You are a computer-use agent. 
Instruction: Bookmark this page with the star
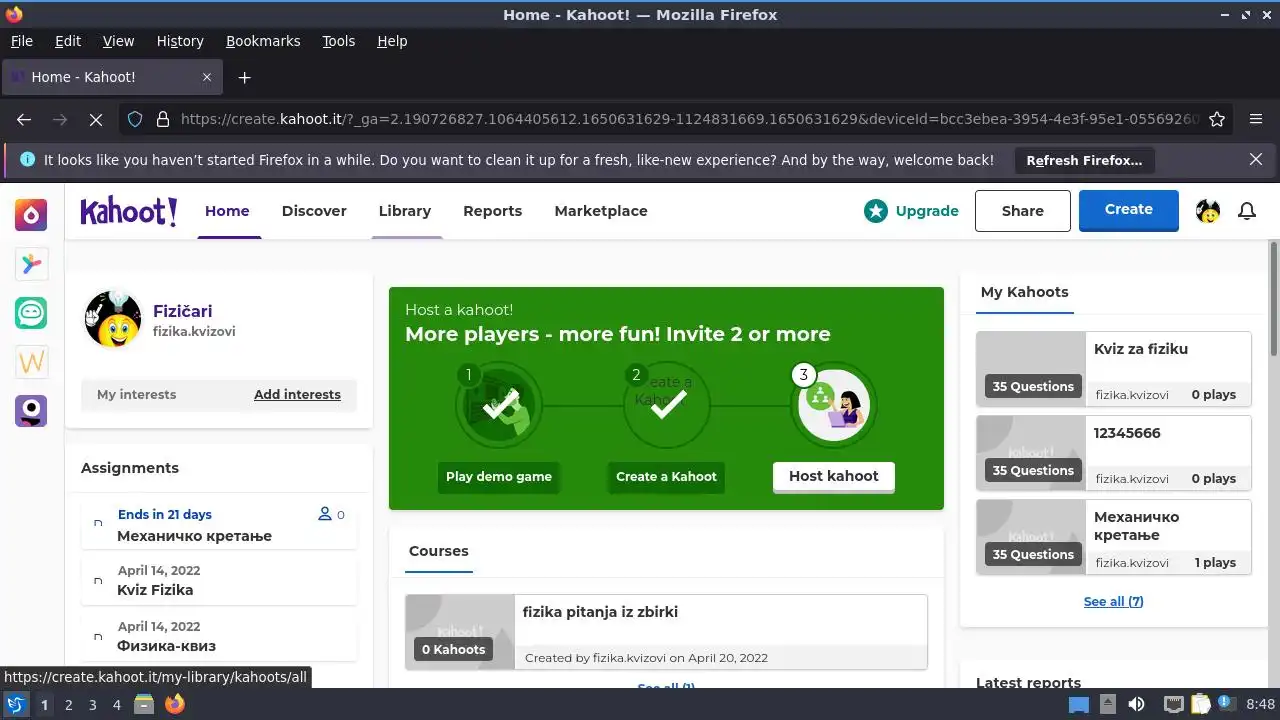pyautogui.click(x=1217, y=119)
